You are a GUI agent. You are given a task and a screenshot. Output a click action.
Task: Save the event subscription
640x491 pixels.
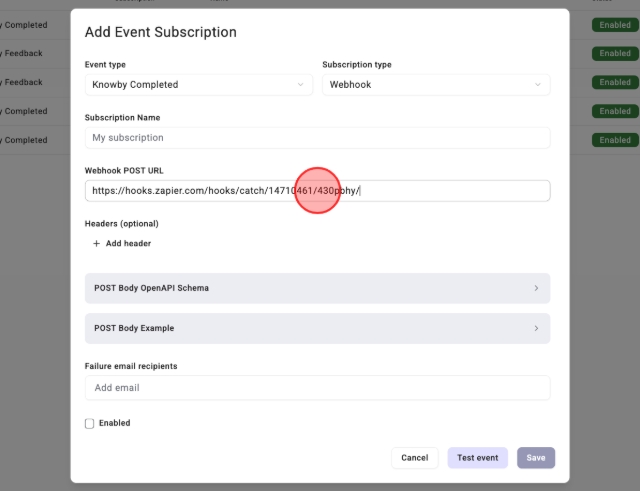pos(536,458)
